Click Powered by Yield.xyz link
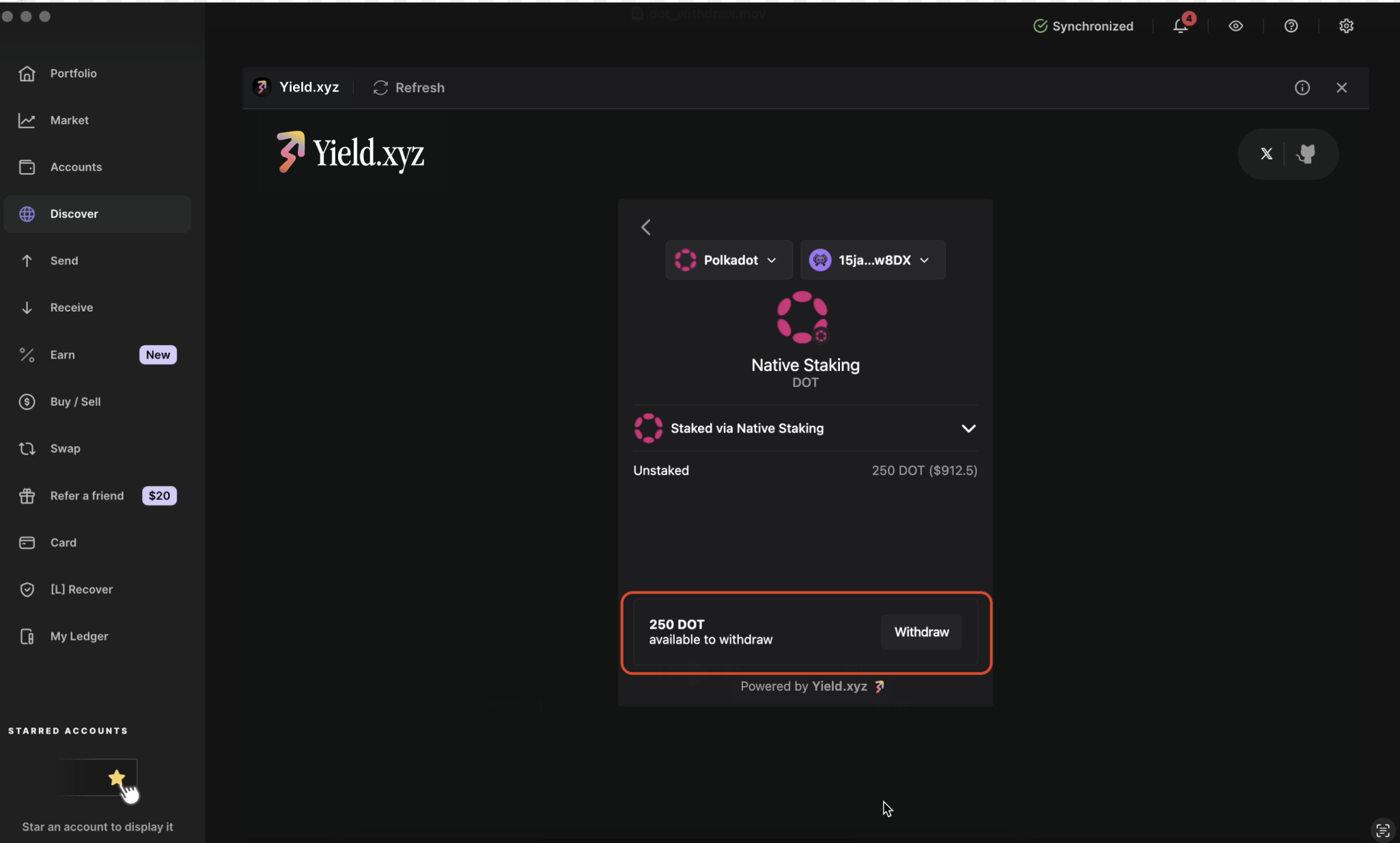 pos(811,687)
